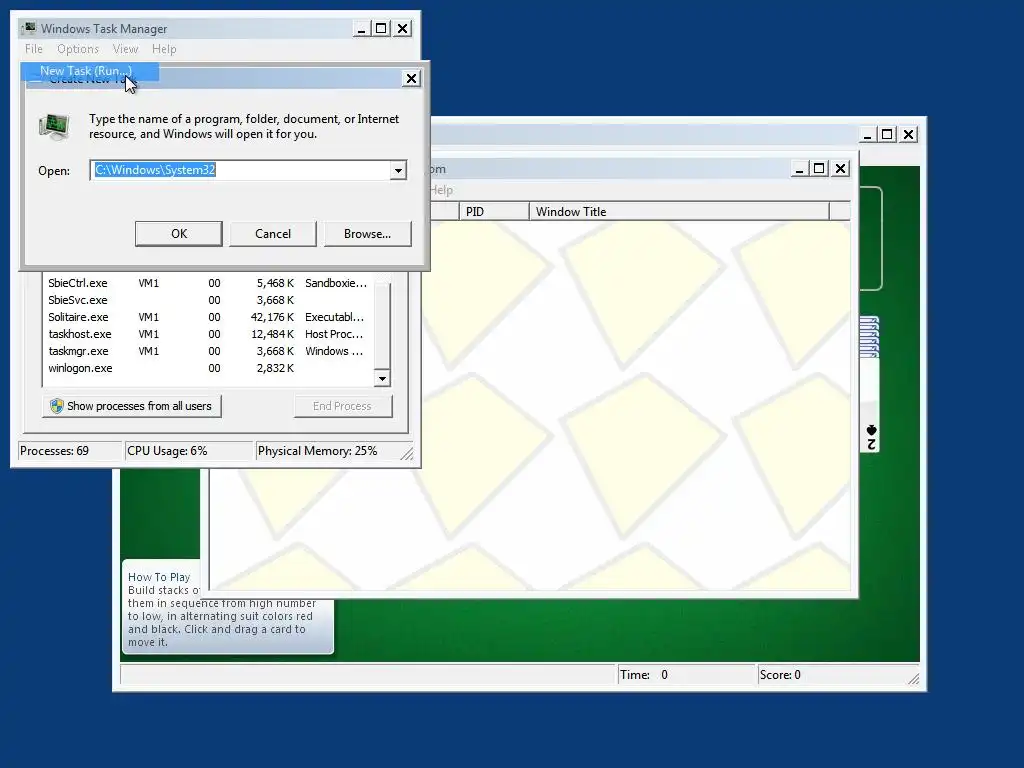Click the 12,484 K memory value

[272, 334]
